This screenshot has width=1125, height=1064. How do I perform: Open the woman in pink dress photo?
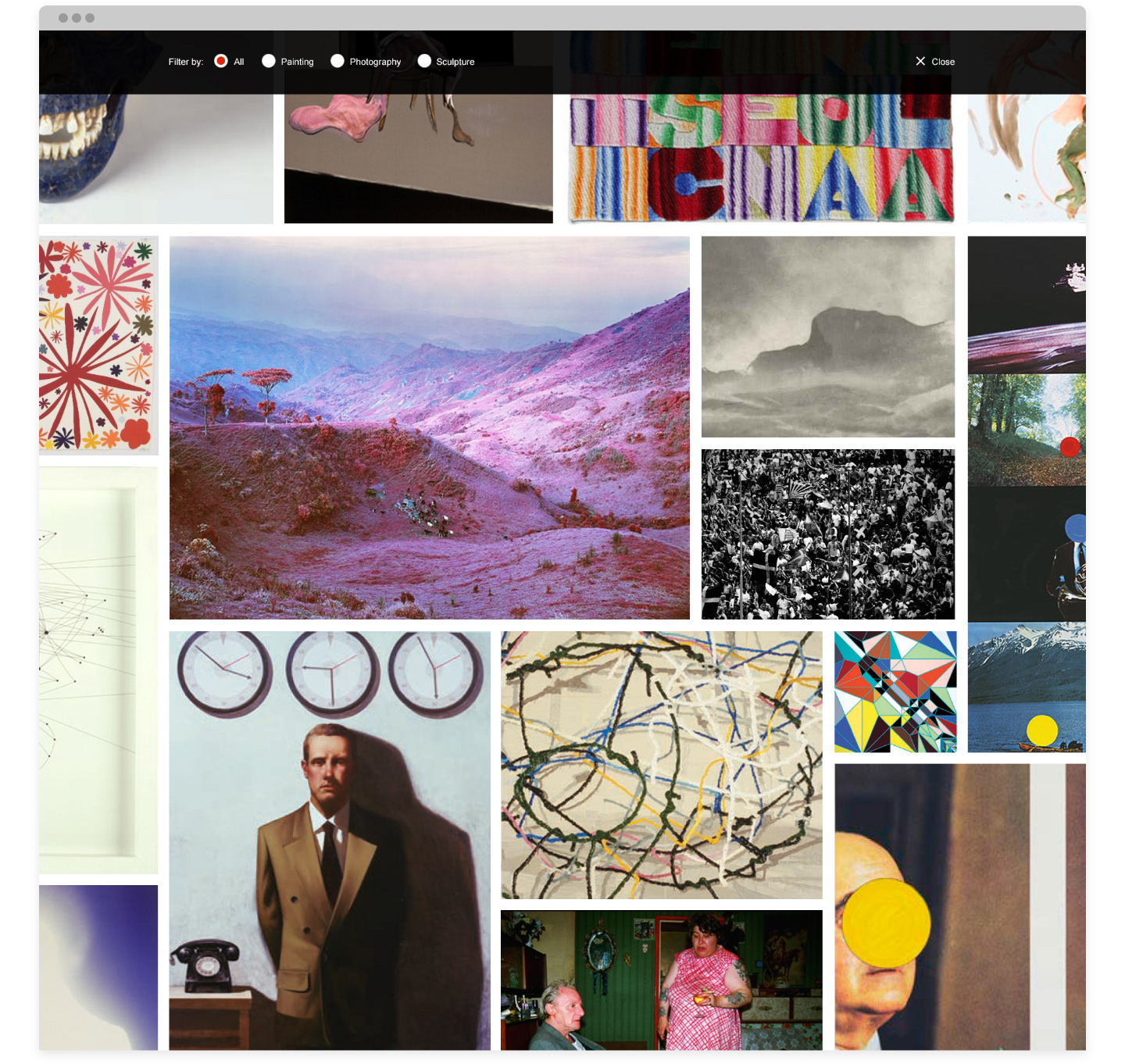(x=662, y=980)
